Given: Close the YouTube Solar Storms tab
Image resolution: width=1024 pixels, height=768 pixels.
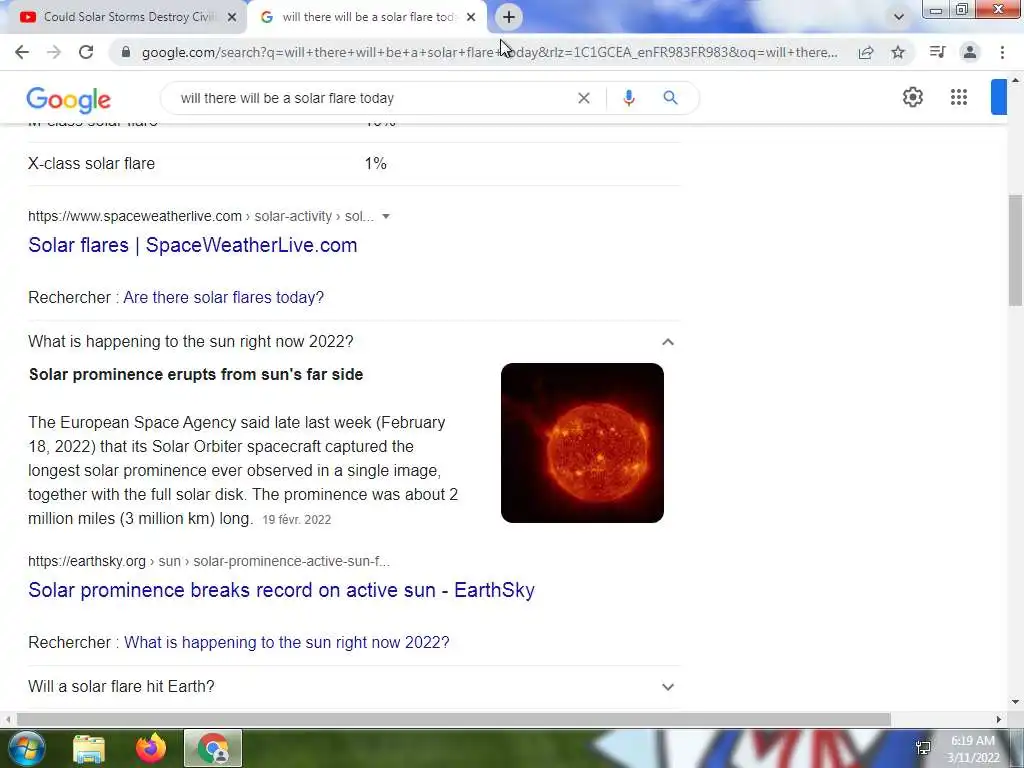Looking at the screenshot, I should click(232, 17).
